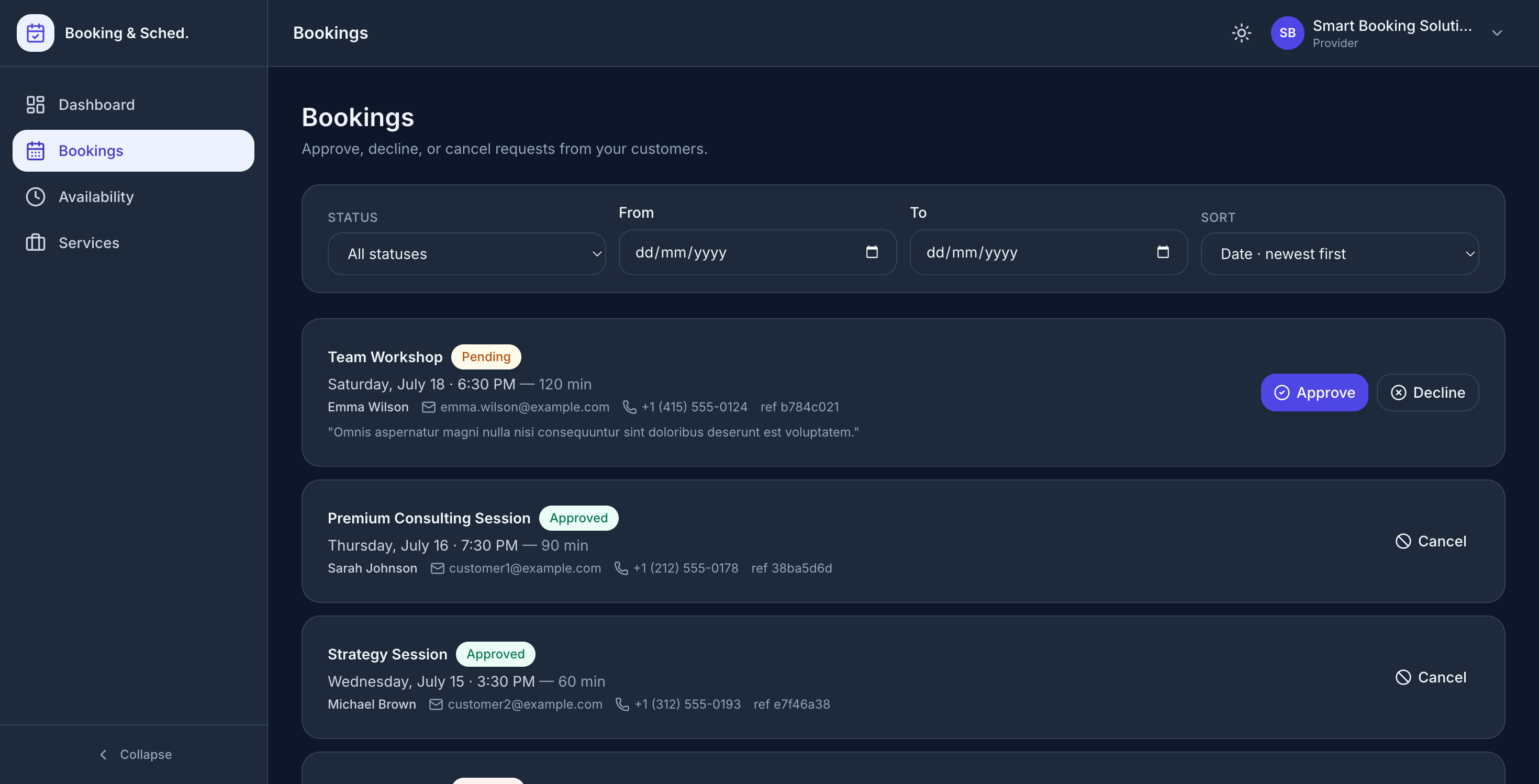Click the Approved badge on Strategy Session

pos(495,654)
